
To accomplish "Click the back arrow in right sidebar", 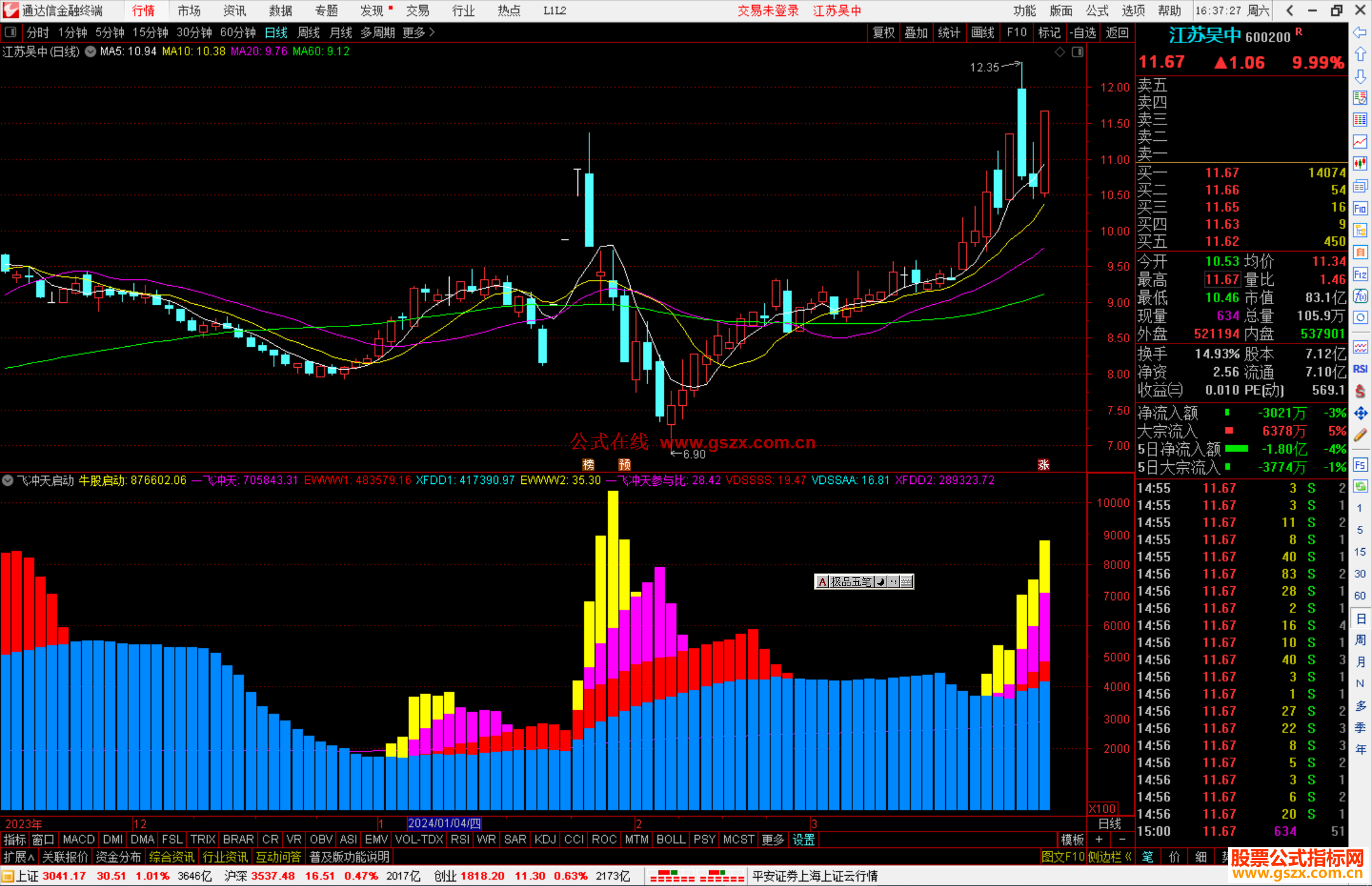I will point(1360,32).
